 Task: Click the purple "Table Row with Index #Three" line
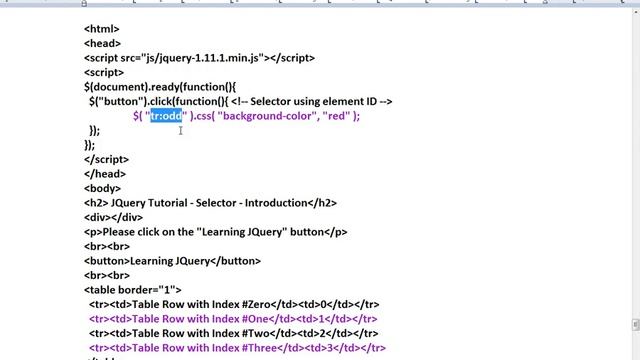pos(237,348)
